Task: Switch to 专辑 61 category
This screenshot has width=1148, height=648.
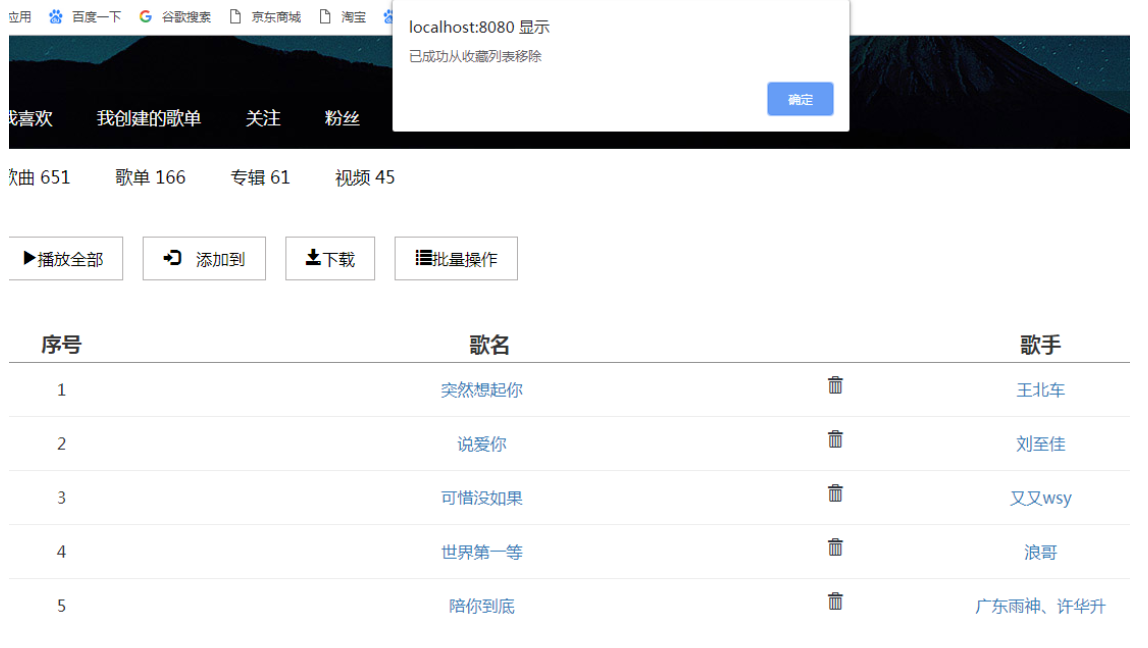Action: click(x=260, y=178)
